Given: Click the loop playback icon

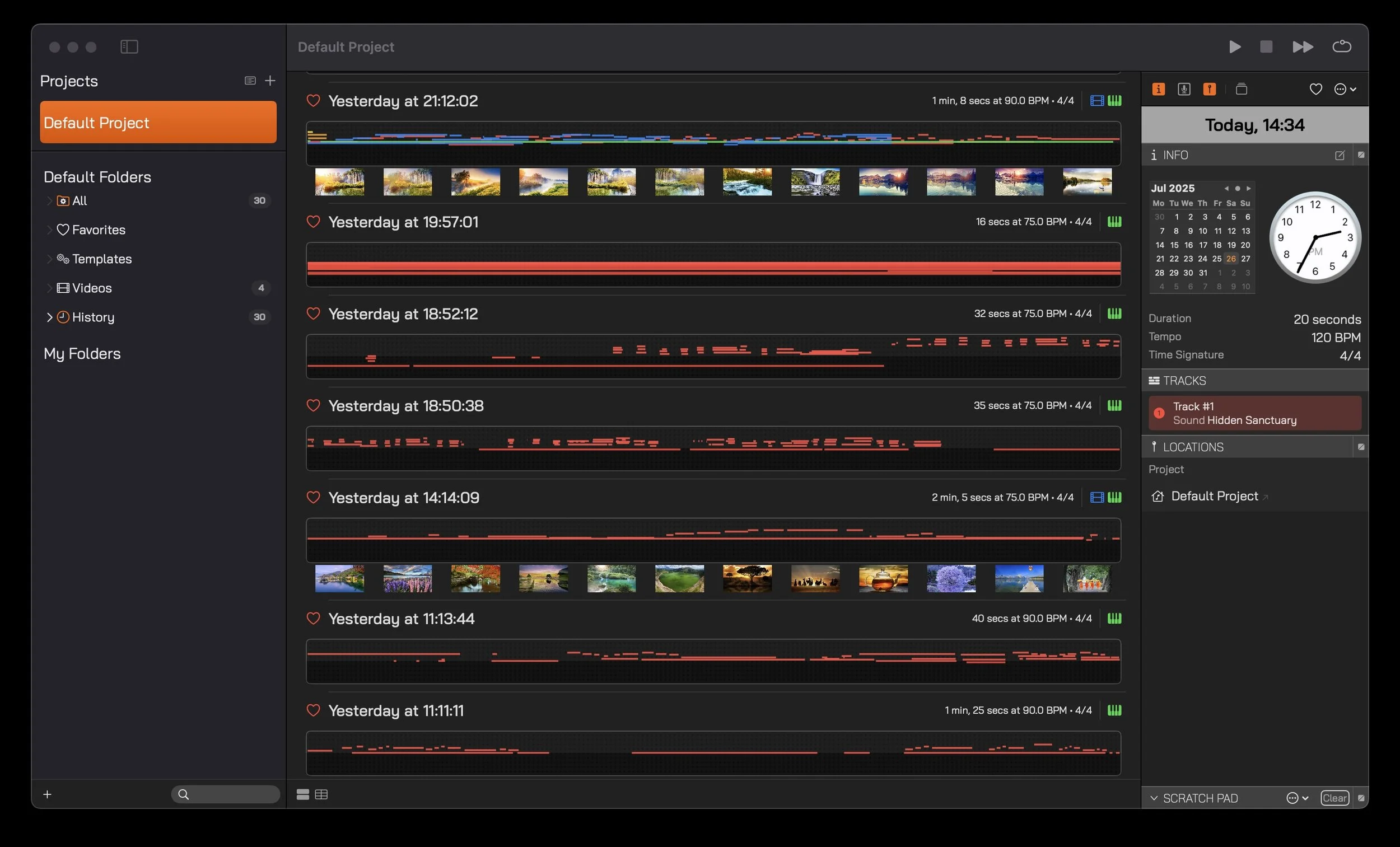Looking at the screenshot, I should (1341, 46).
